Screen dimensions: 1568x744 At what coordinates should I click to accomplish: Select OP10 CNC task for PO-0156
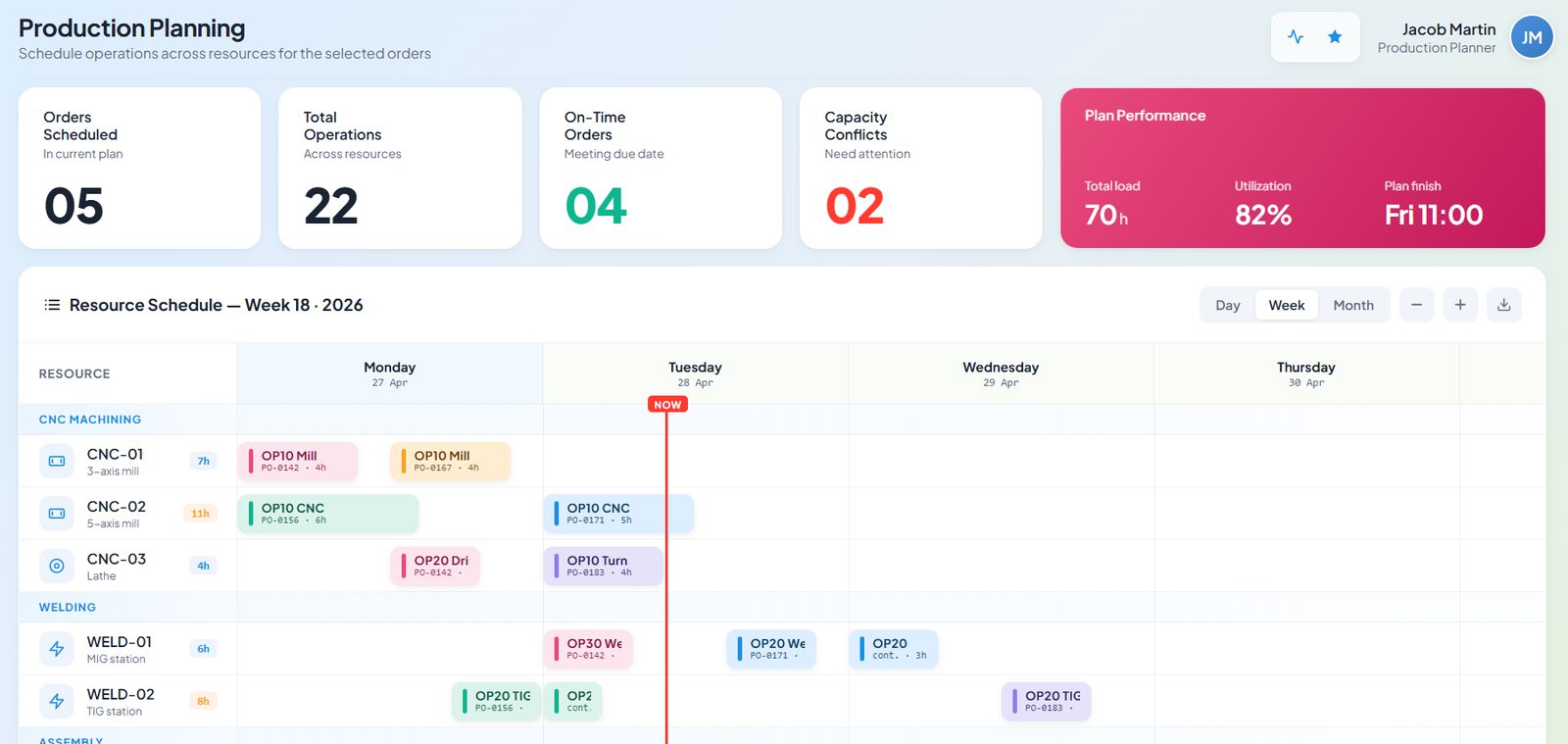(x=328, y=514)
